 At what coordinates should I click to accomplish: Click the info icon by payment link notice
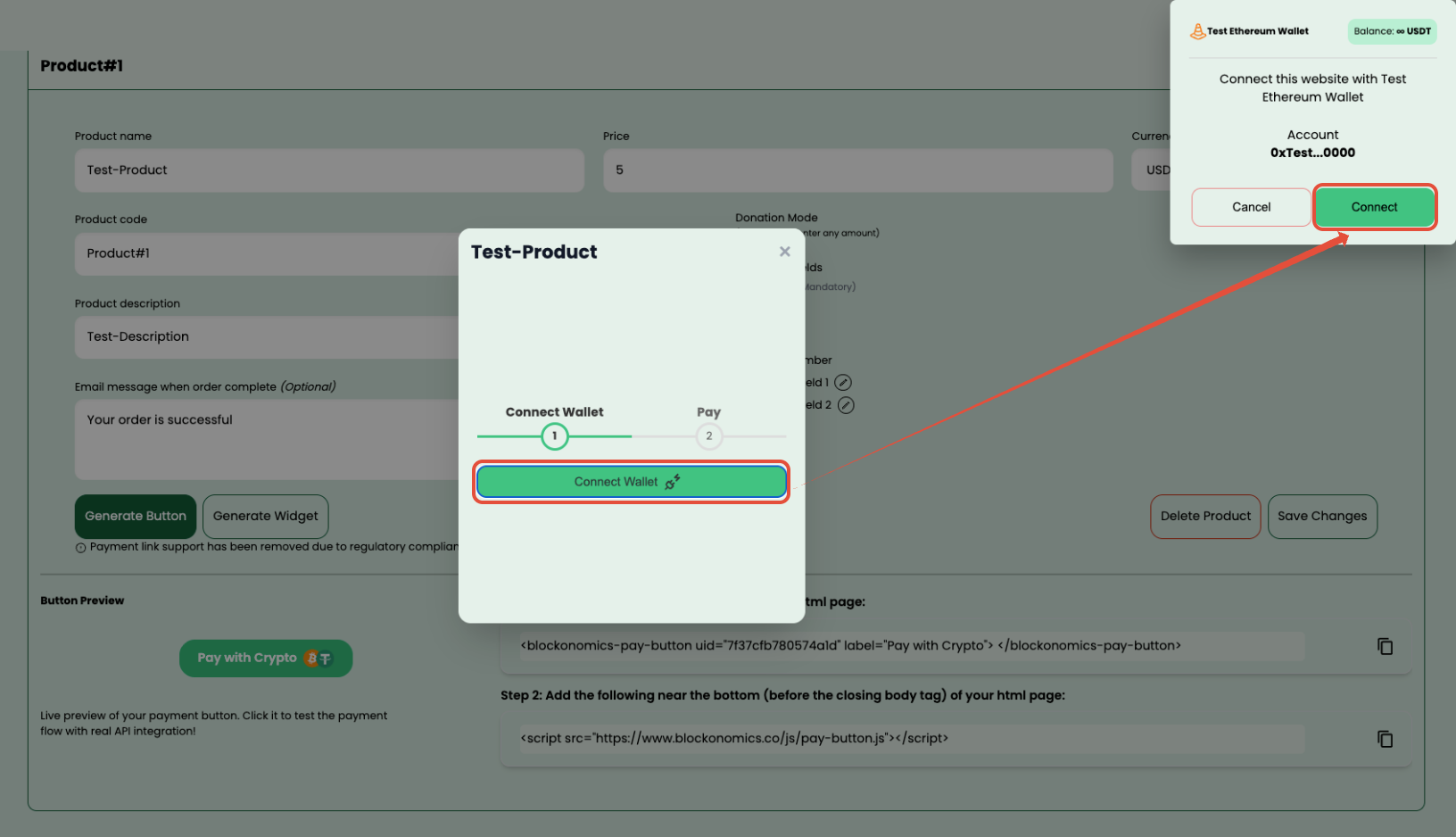[80, 548]
